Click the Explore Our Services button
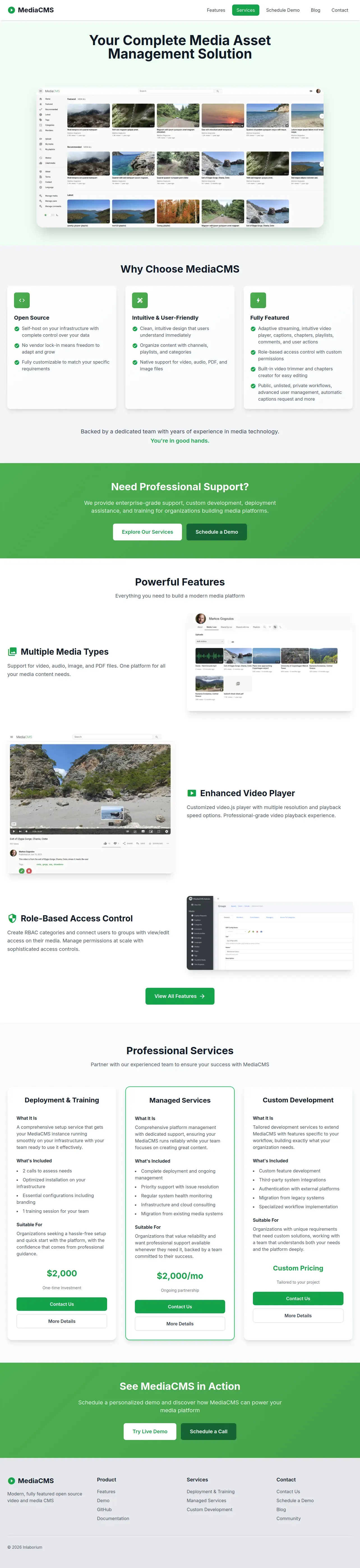 click(x=147, y=532)
